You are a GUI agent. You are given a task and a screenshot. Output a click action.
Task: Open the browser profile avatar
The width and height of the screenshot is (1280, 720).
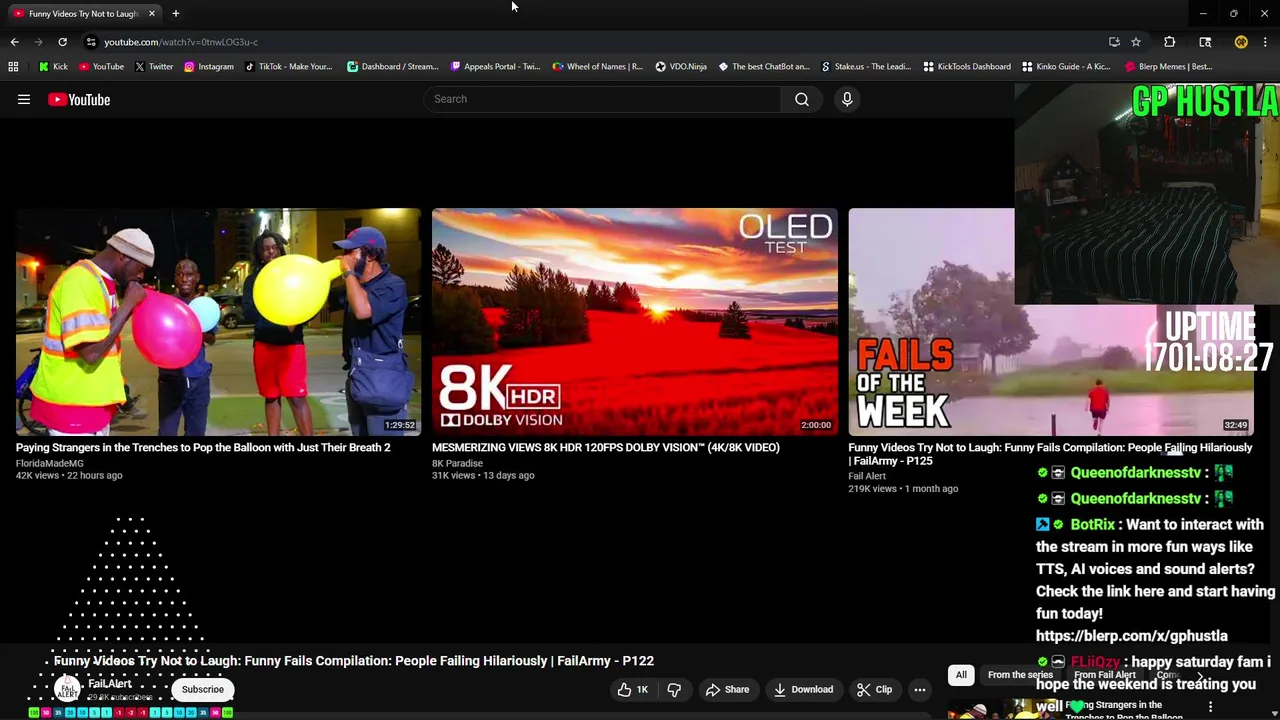tap(1241, 42)
